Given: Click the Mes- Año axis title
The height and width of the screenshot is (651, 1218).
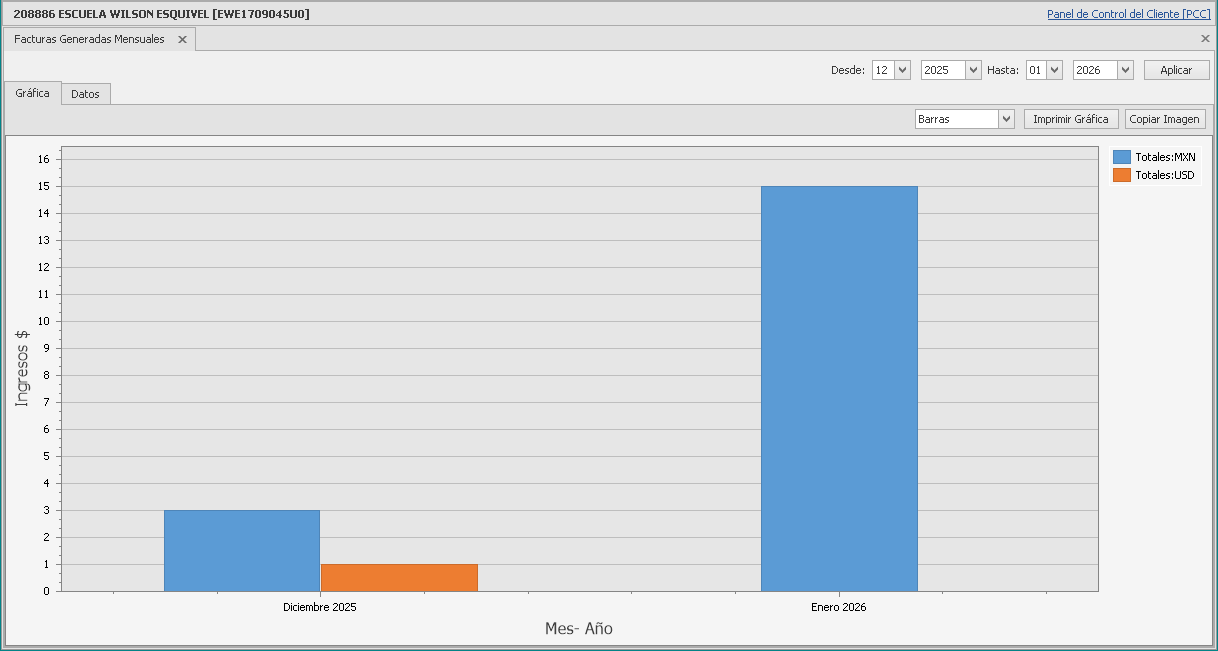Looking at the screenshot, I should (x=578, y=629).
